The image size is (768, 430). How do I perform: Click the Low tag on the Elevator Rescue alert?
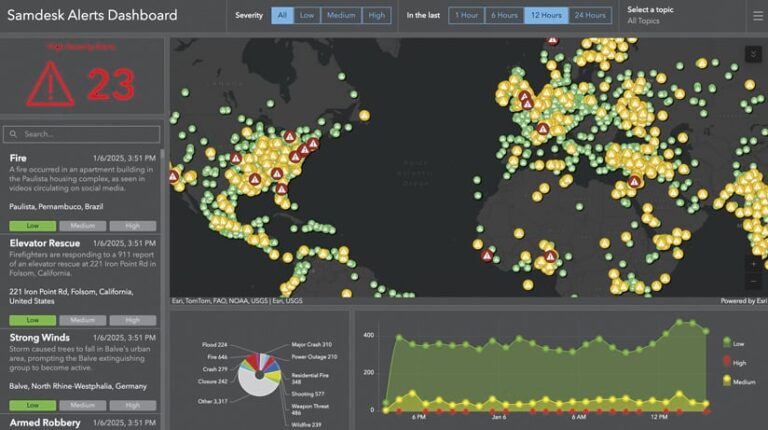pos(33,320)
